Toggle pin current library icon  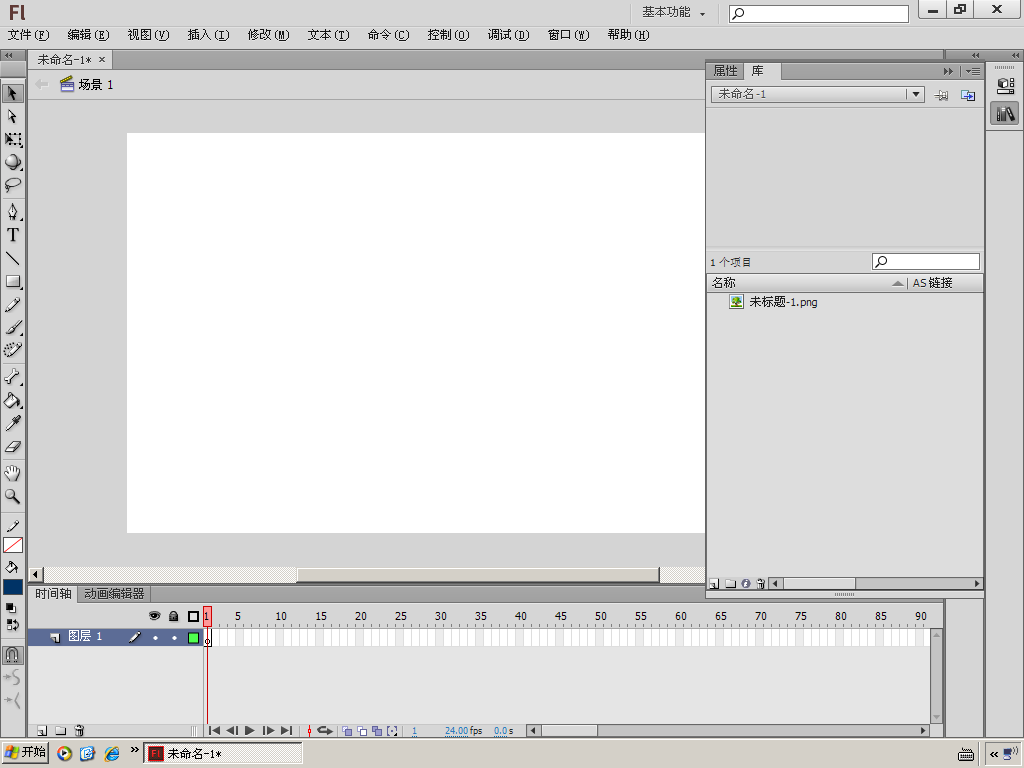tap(941, 95)
